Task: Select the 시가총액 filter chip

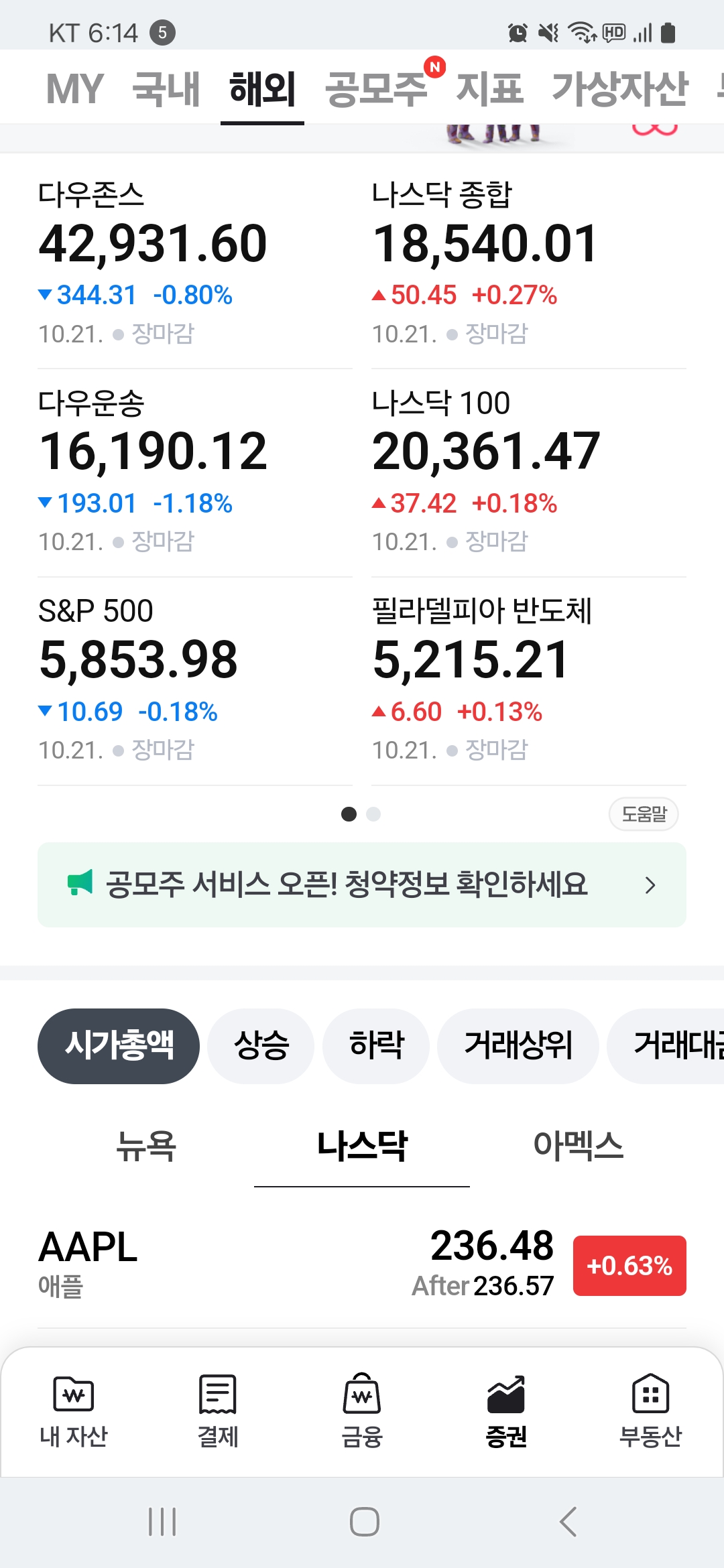Action: click(x=119, y=1046)
